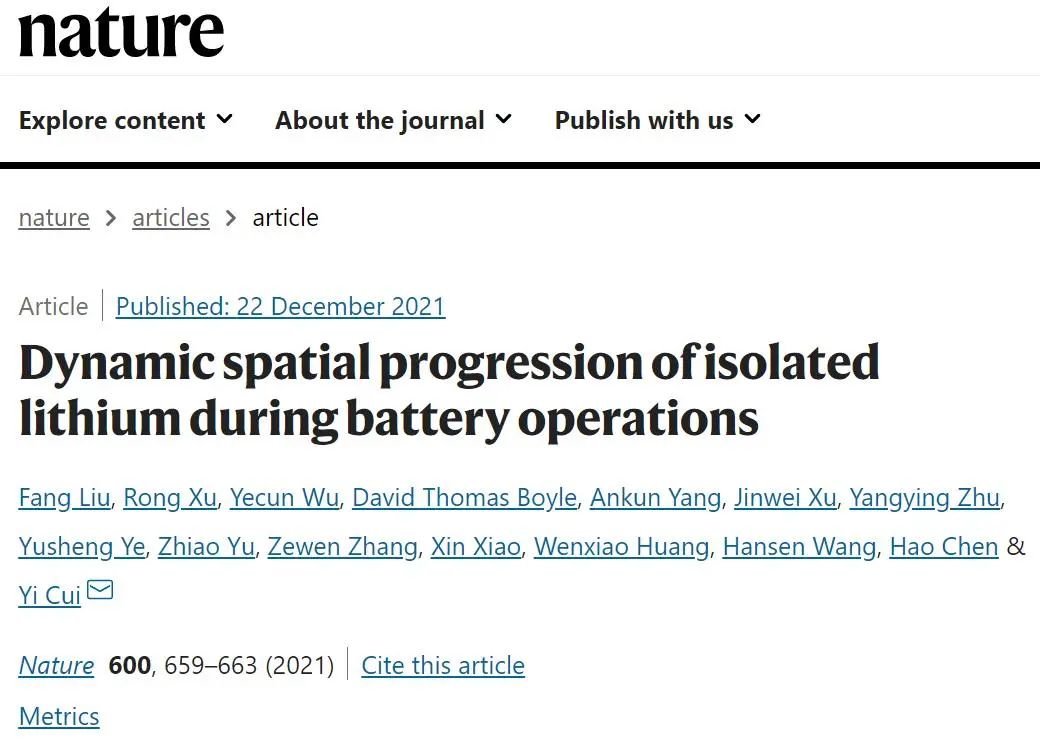
Task: Open author Fang Liu's details
Action: tap(64, 497)
